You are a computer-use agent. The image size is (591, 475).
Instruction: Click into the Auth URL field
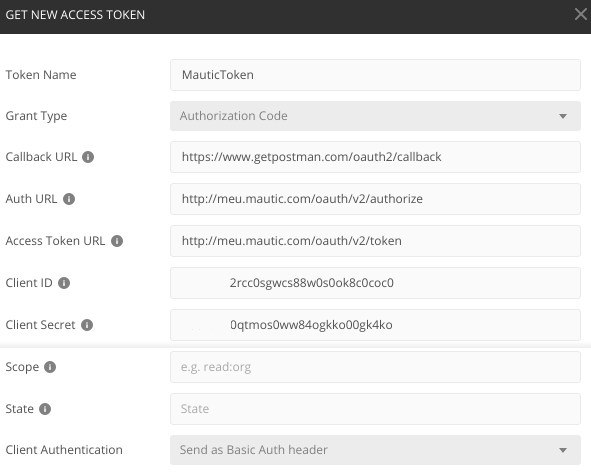click(x=375, y=199)
